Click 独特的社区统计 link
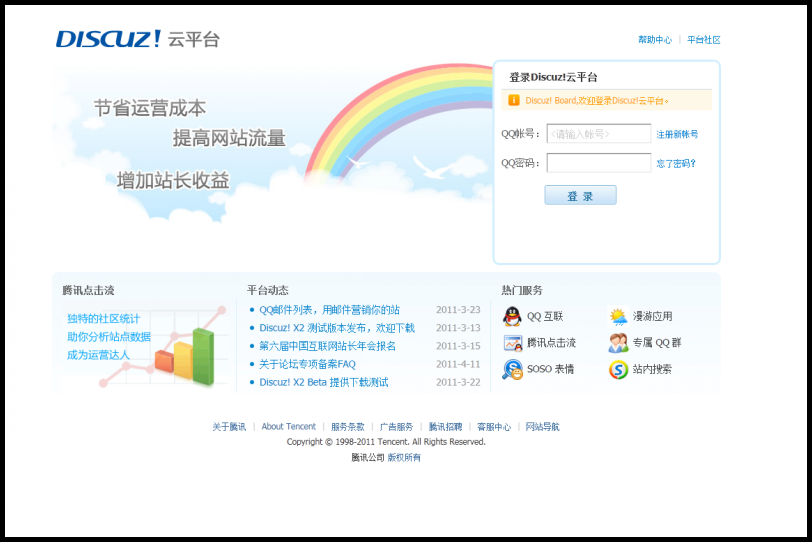The image size is (812, 542). pyautogui.click(x=104, y=318)
